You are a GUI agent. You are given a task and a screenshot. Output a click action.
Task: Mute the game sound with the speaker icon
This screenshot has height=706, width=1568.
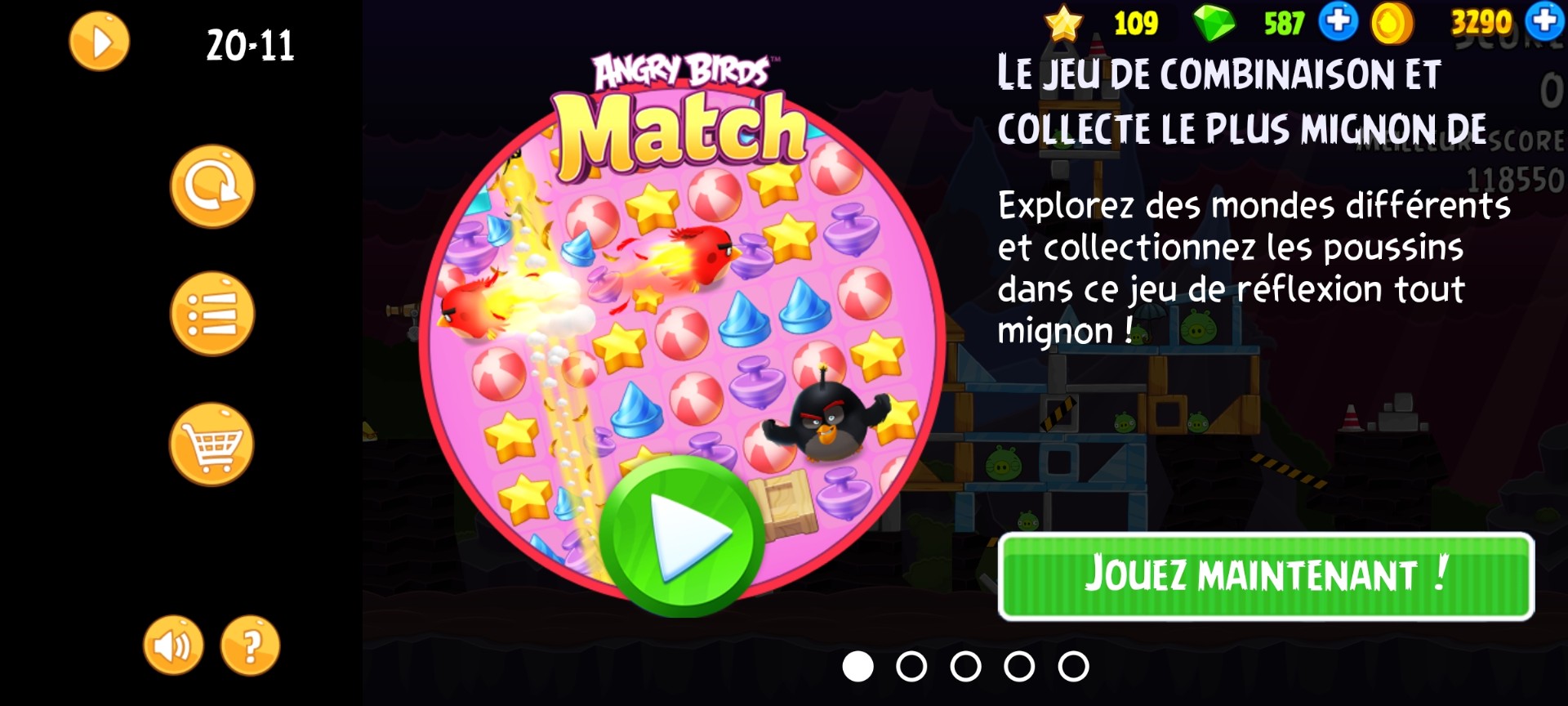click(x=173, y=646)
